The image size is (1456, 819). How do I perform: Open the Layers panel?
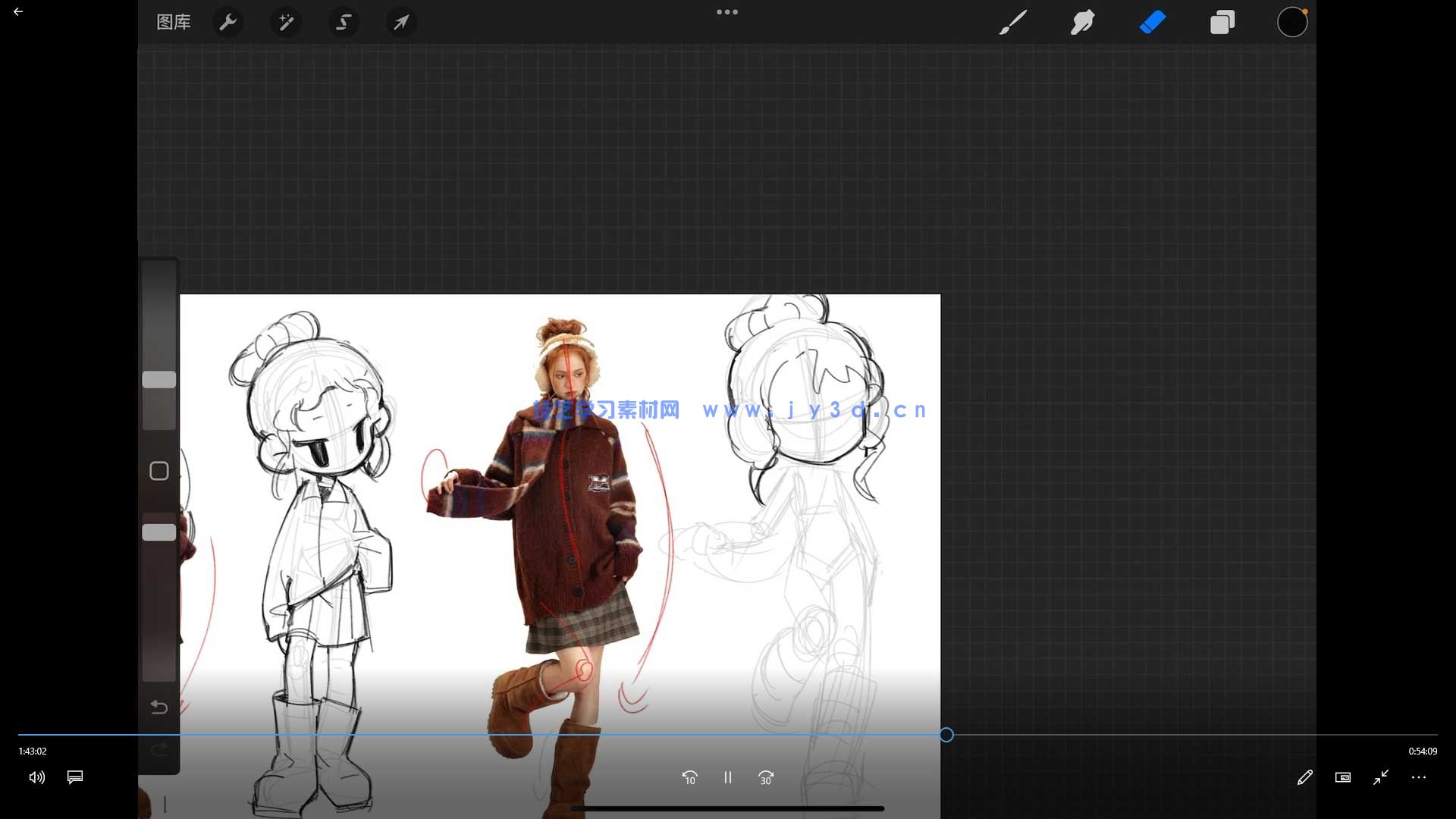1222,22
